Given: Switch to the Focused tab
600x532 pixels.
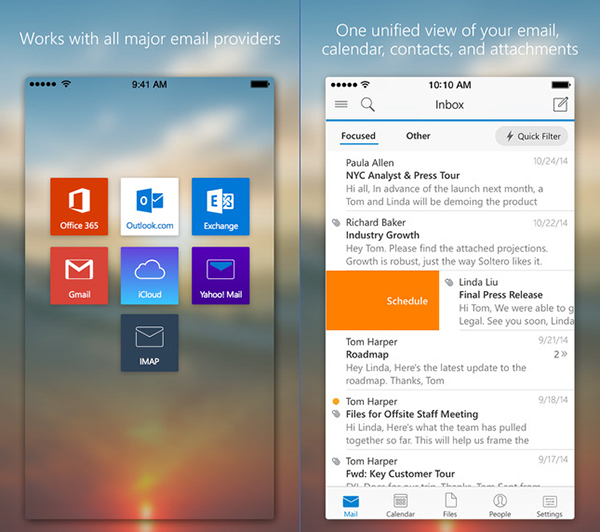Looking at the screenshot, I should [359, 136].
